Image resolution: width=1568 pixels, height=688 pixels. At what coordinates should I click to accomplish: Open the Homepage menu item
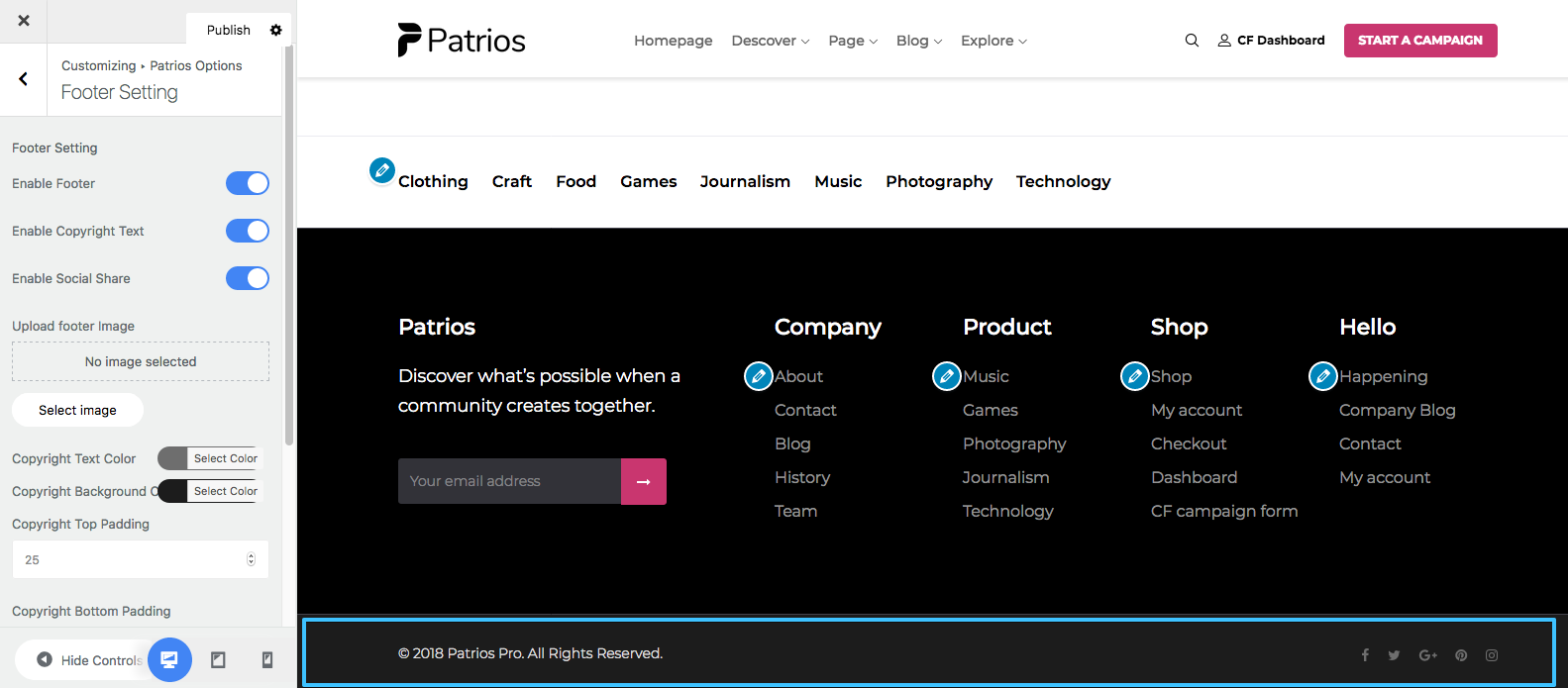coord(674,41)
